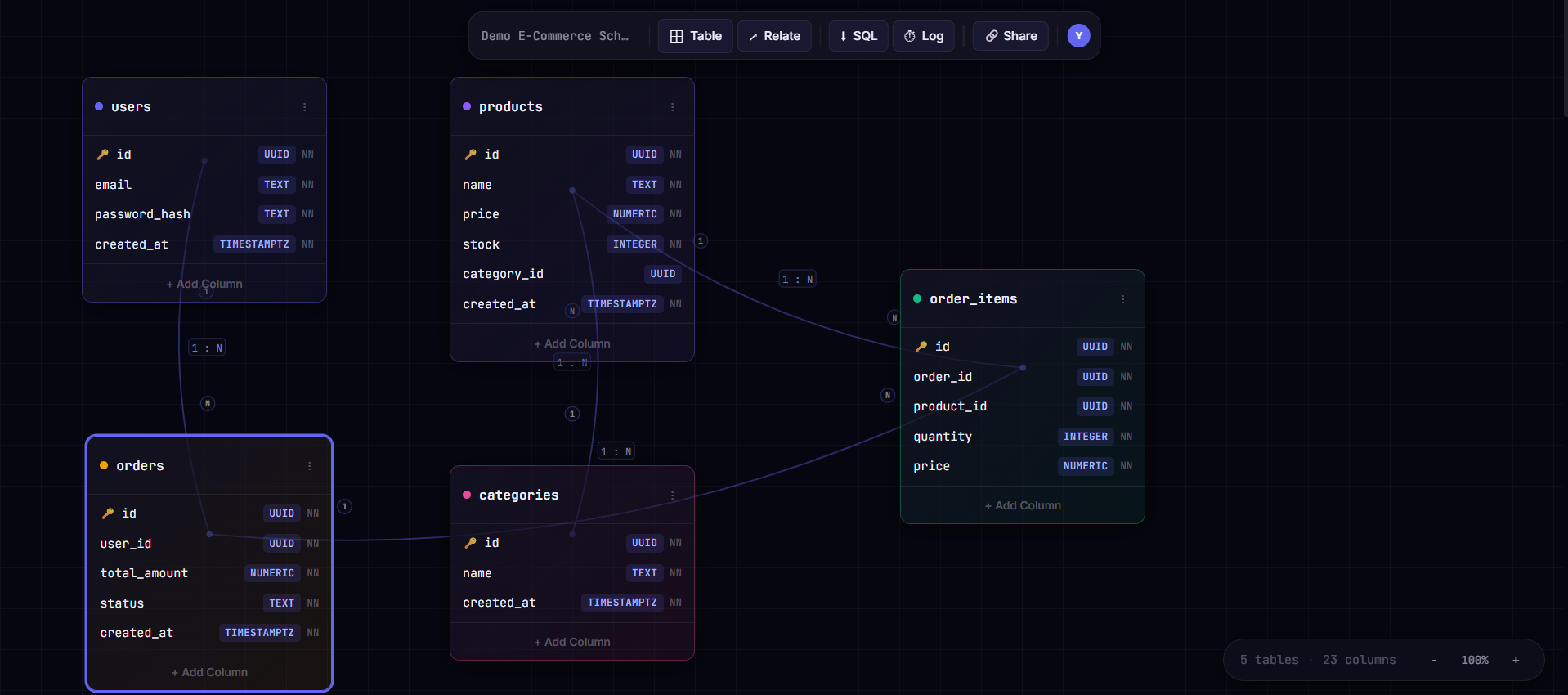Open INTEGER type of order_items quantity
Screen dimensions: 1568x695
pos(1086,437)
